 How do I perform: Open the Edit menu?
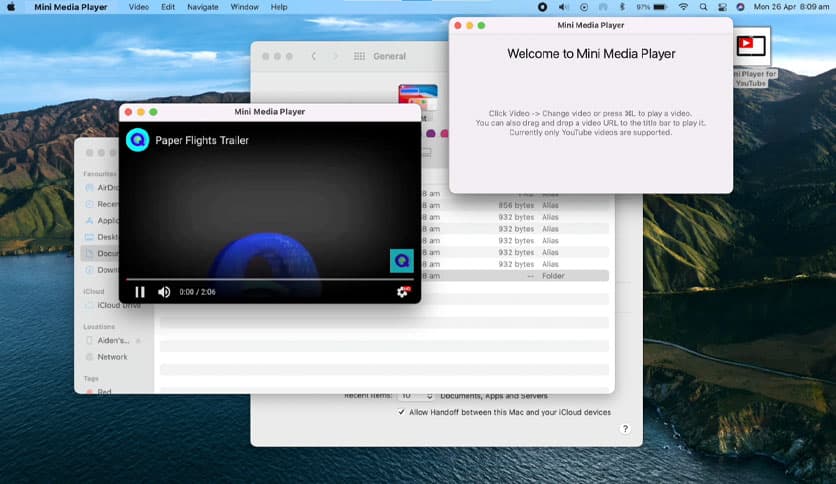pos(168,7)
